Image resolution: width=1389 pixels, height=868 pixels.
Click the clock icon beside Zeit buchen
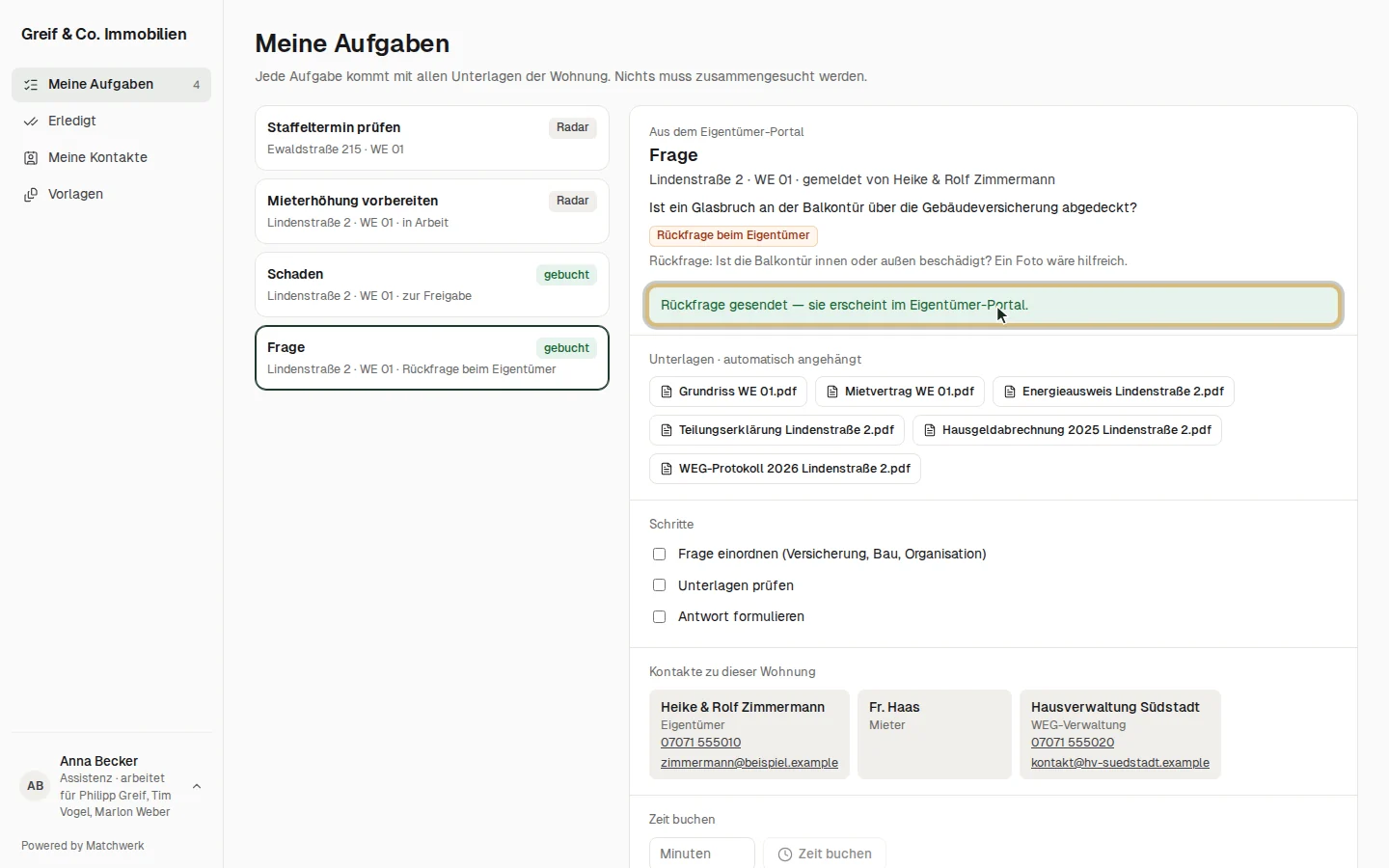tap(785, 854)
